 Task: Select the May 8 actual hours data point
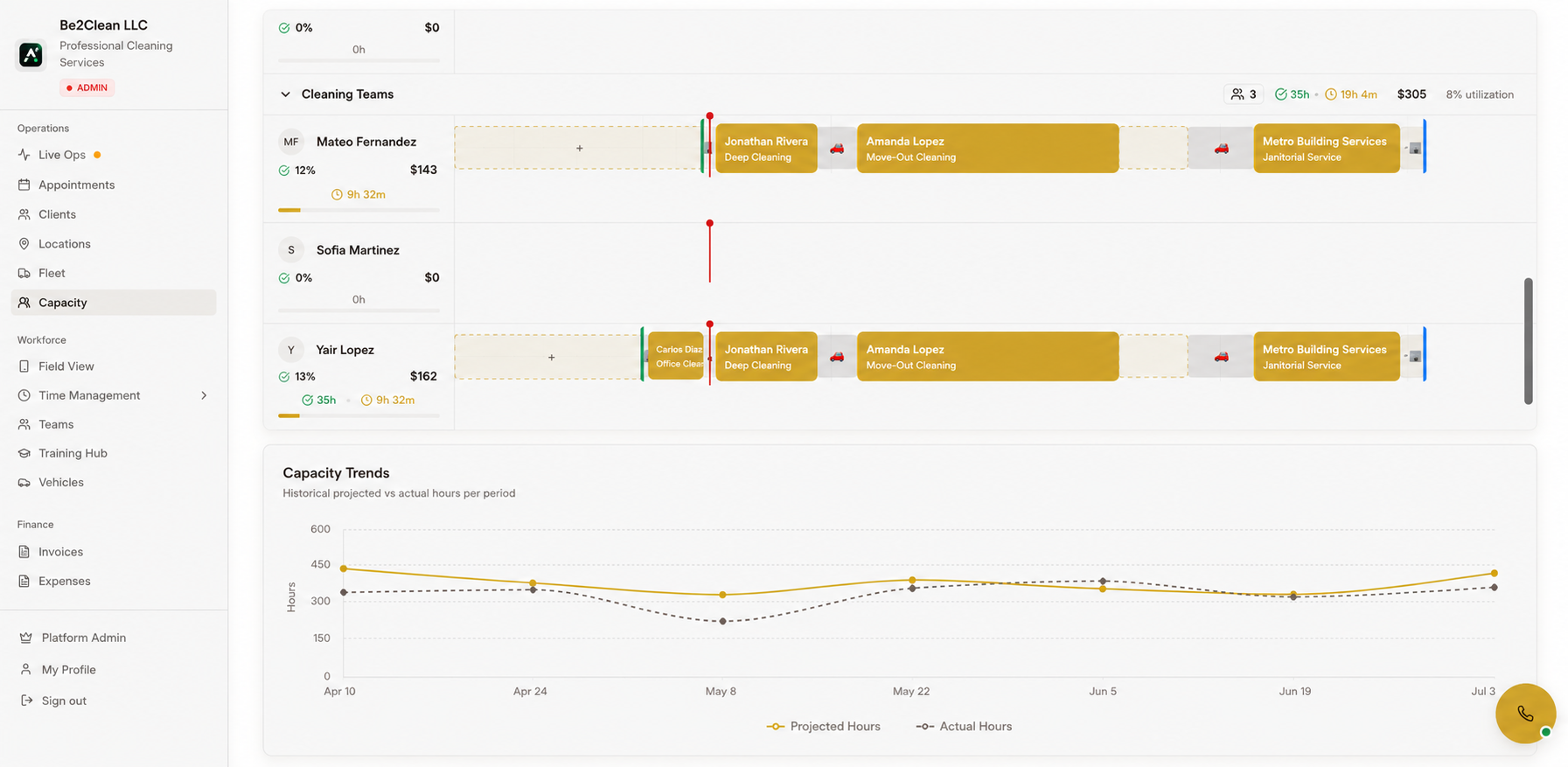coord(722,622)
